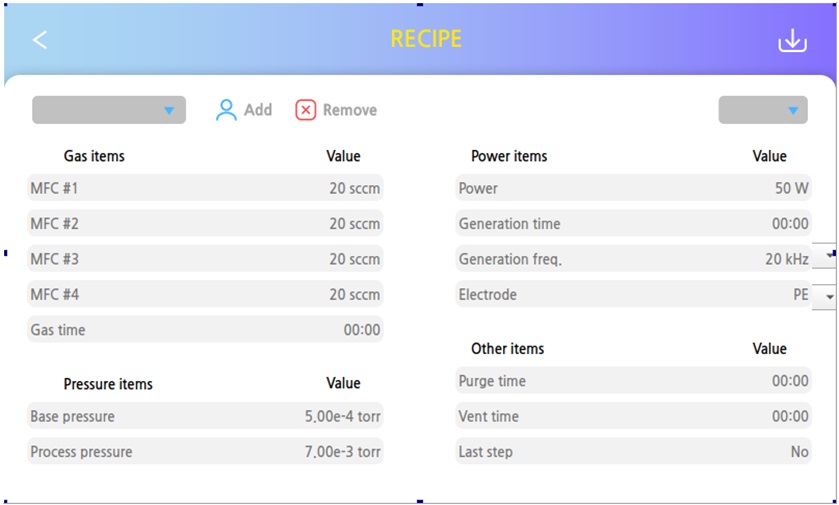Click the Add button label

[258, 110]
